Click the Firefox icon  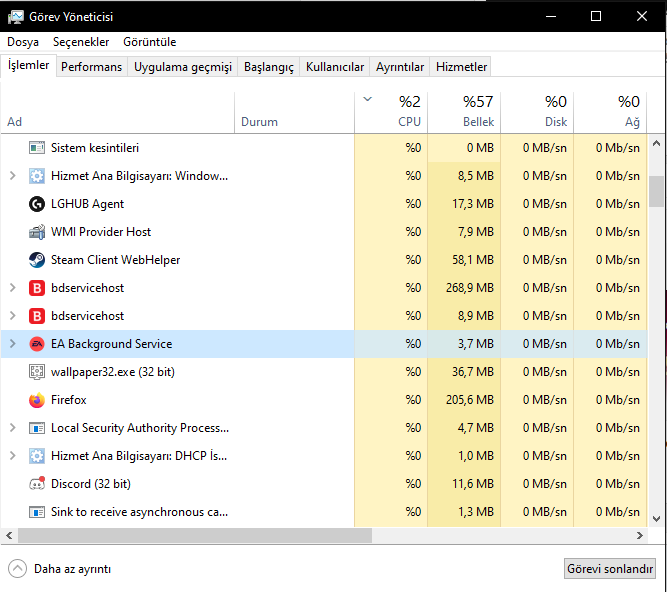37,400
